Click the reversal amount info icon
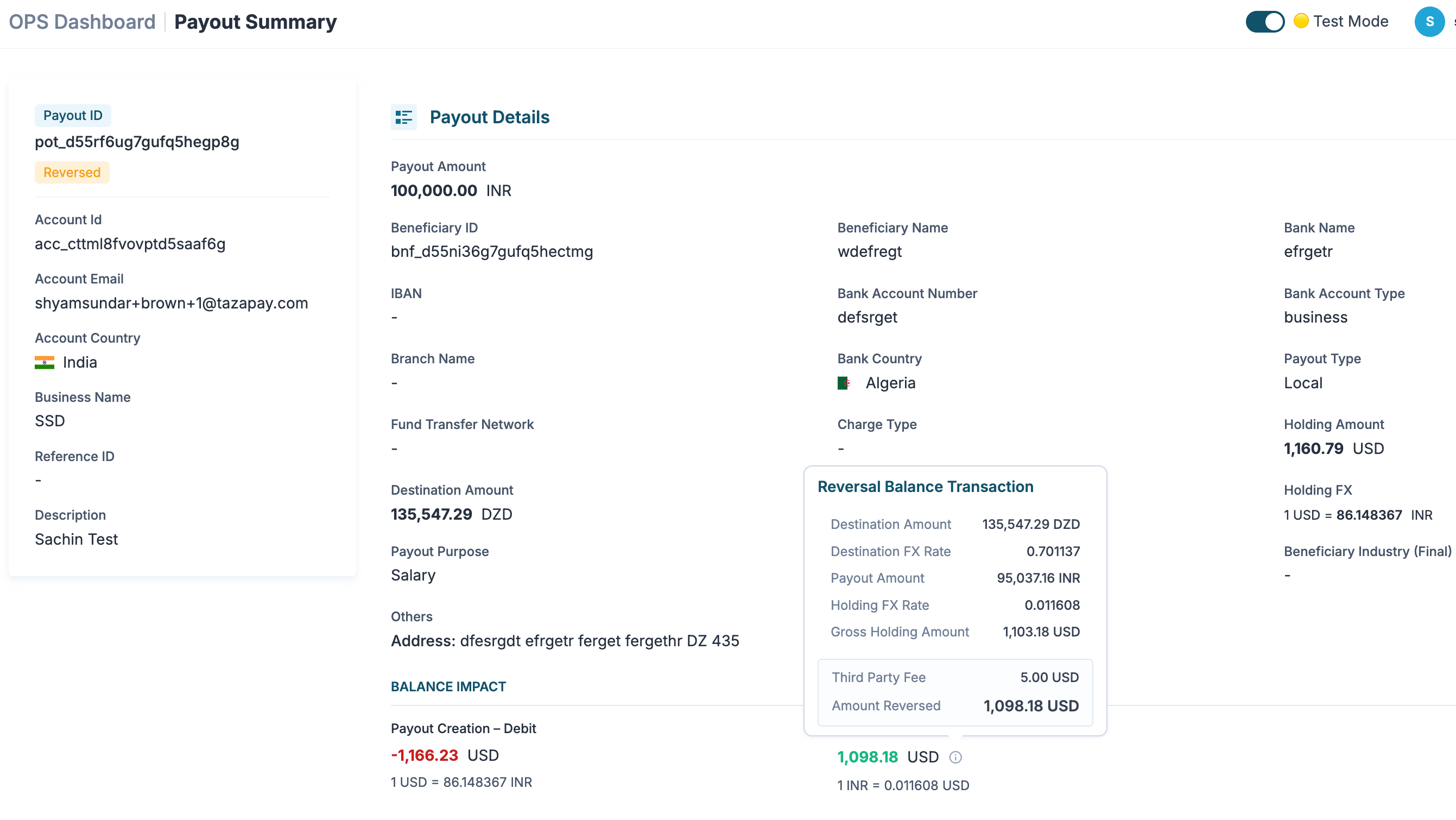The height and width of the screenshot is (820, 1456). pyautogui.click(x=955, y=757)
